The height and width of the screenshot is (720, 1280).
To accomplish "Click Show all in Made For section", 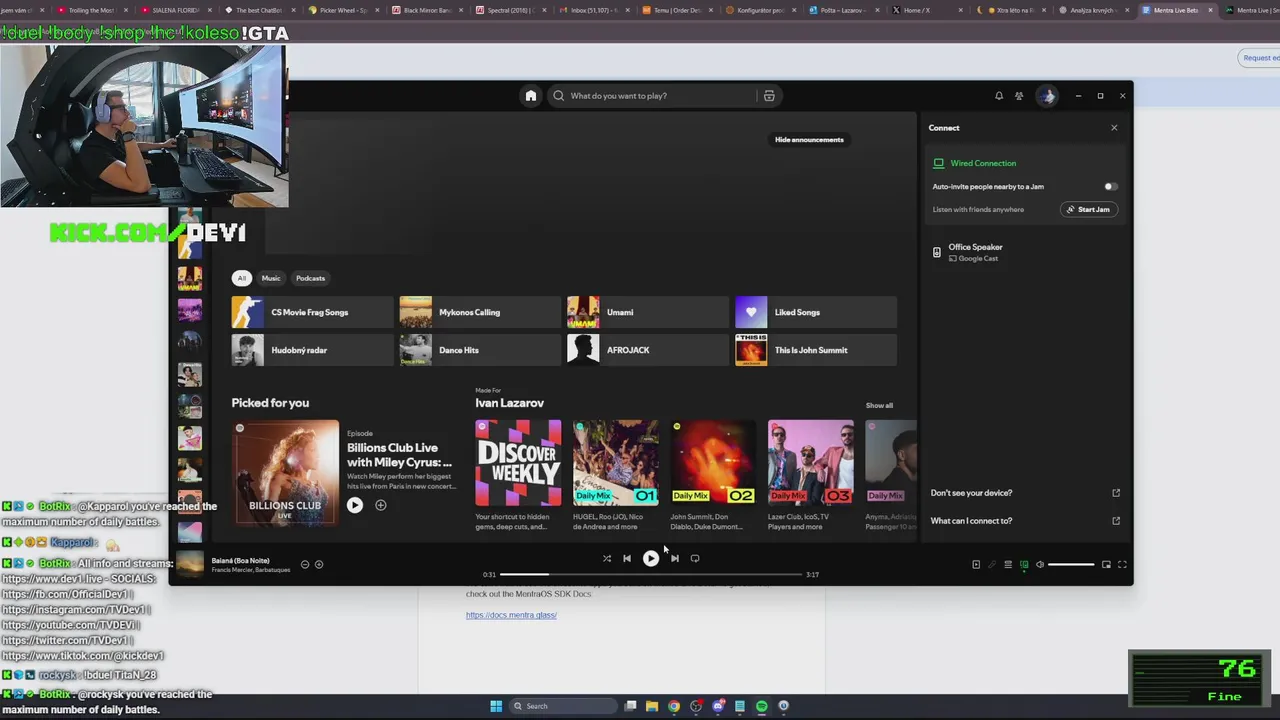I will click(x=879, y=405).
